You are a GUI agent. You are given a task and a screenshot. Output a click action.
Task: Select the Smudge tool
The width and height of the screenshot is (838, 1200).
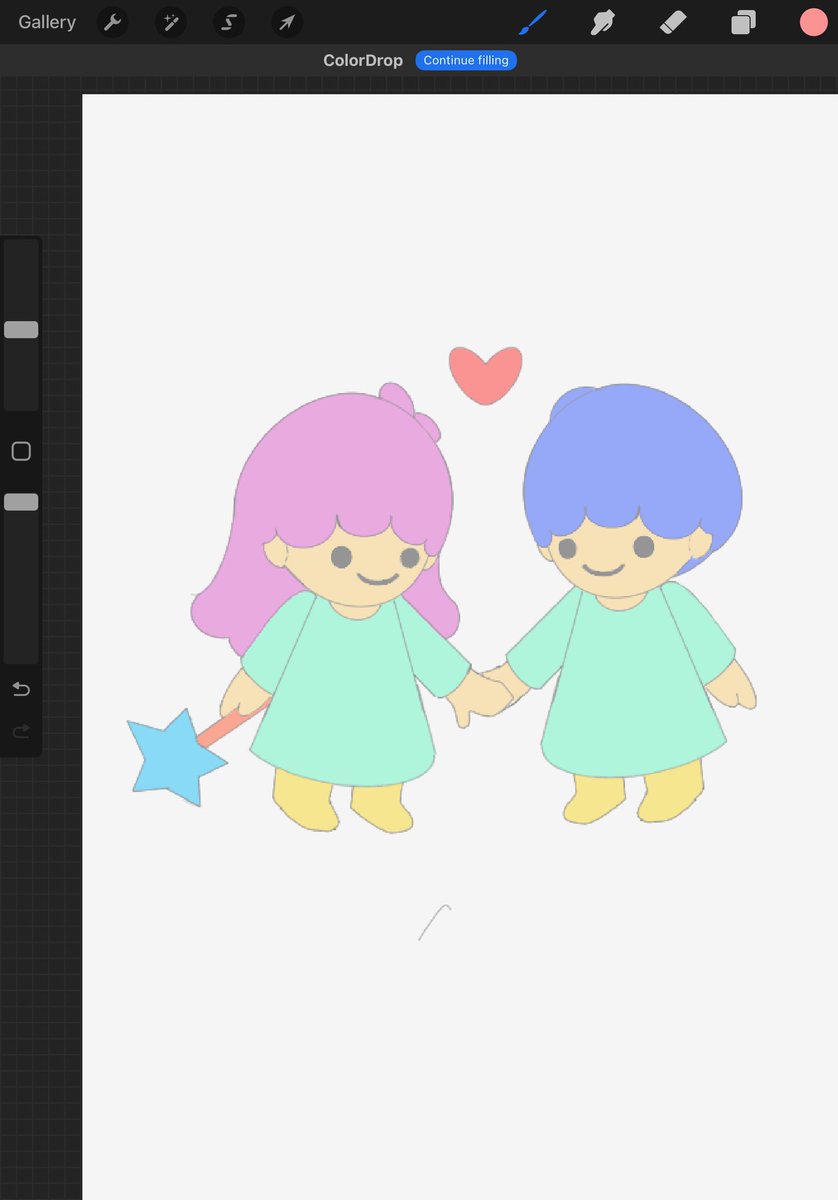[602, 22]
